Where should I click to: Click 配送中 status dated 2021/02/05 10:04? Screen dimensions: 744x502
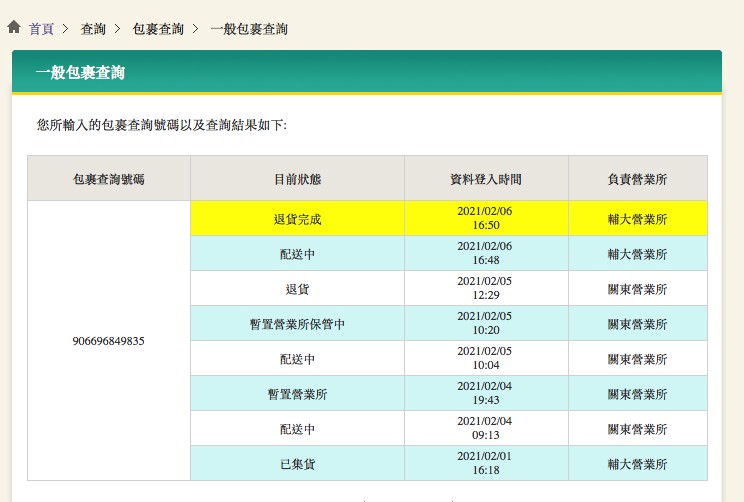click(x=298, y=359)
